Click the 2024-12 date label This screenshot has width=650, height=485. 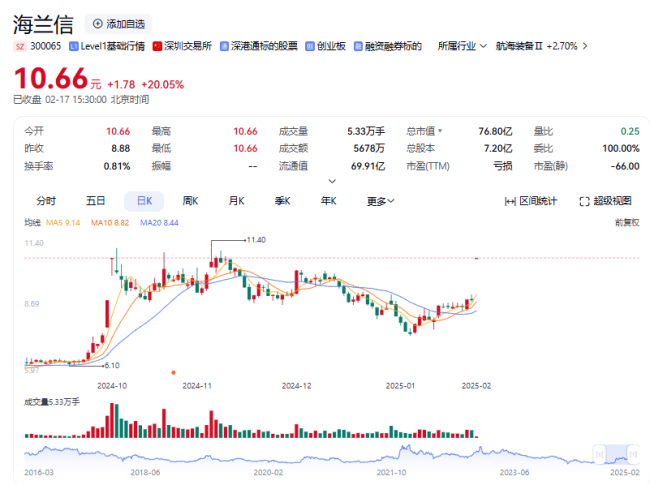click(x=296, y=386)
